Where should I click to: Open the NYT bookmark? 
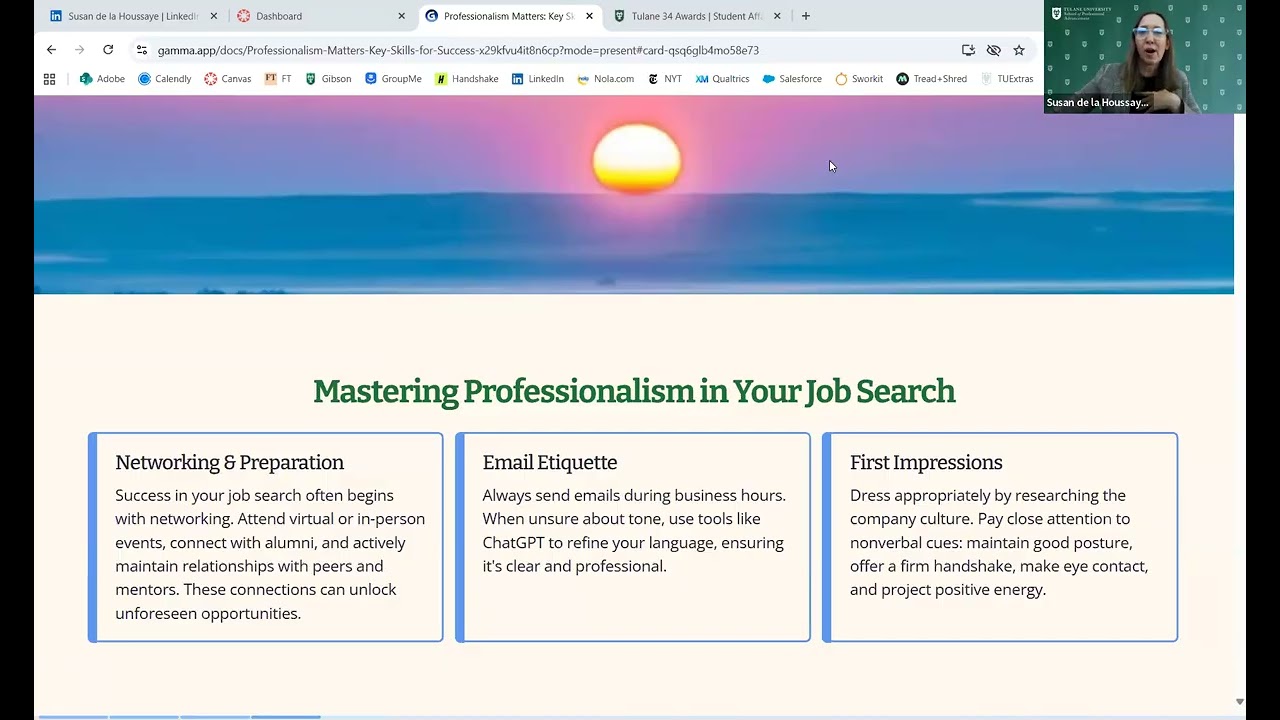coord(665,79)
